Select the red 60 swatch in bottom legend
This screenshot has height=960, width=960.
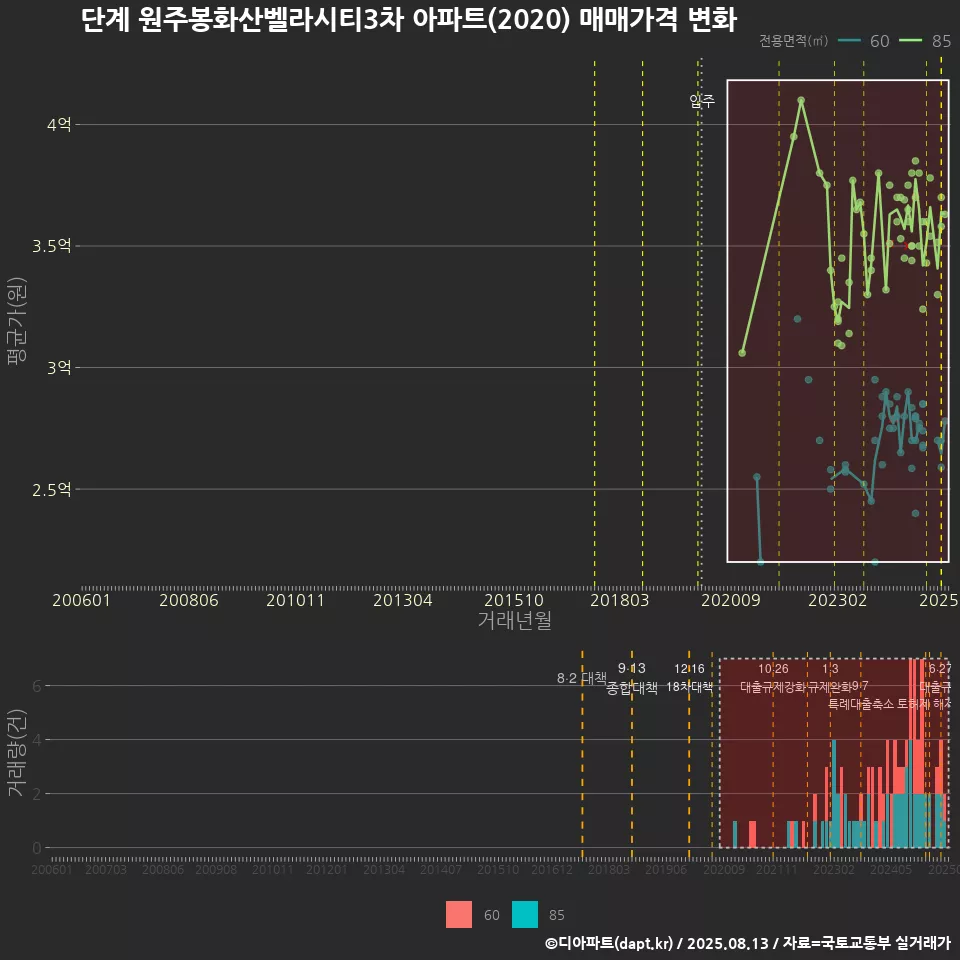click(x=459, y=914)
